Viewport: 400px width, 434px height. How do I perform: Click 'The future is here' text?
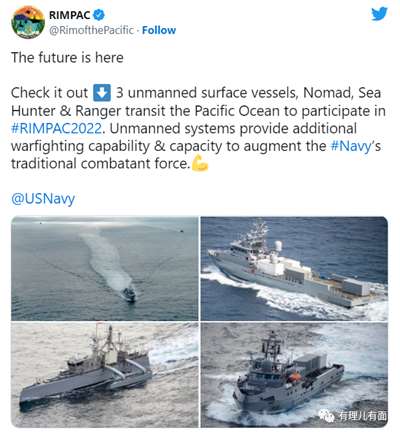click(x=67, y=58)
